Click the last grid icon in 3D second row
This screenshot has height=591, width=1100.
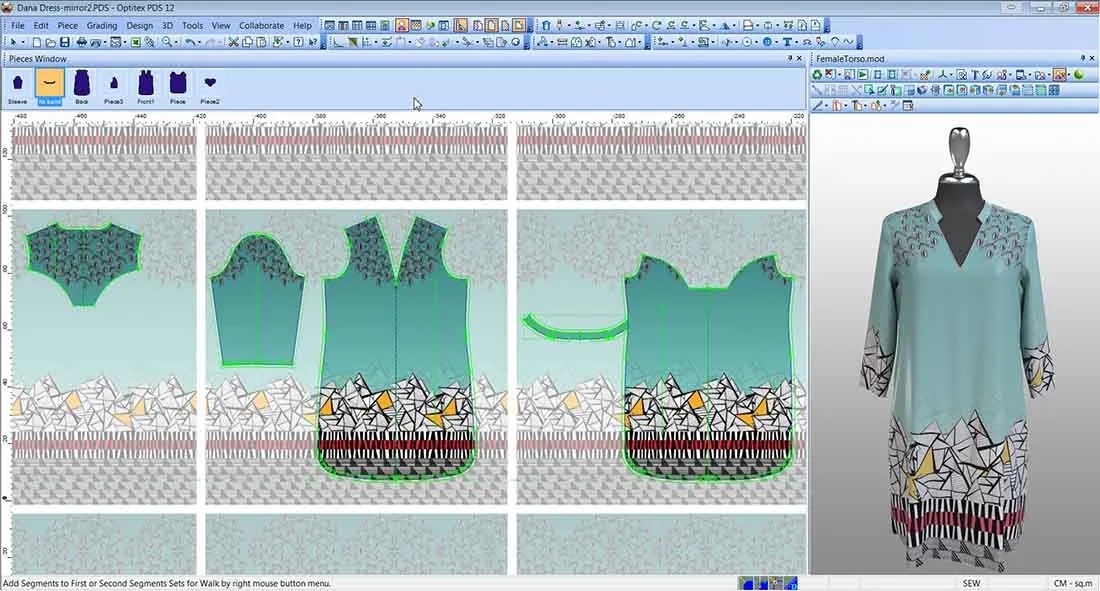[1054, 90]
